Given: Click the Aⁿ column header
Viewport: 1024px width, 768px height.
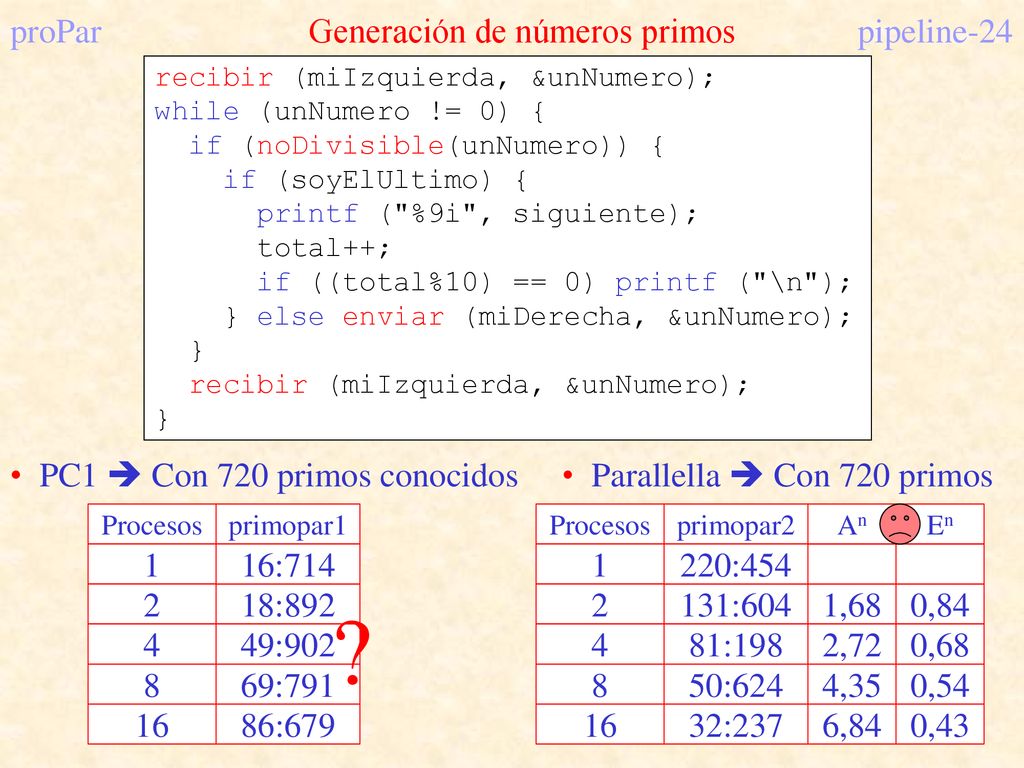Looking at the screenshot, I should pos(852,525).
